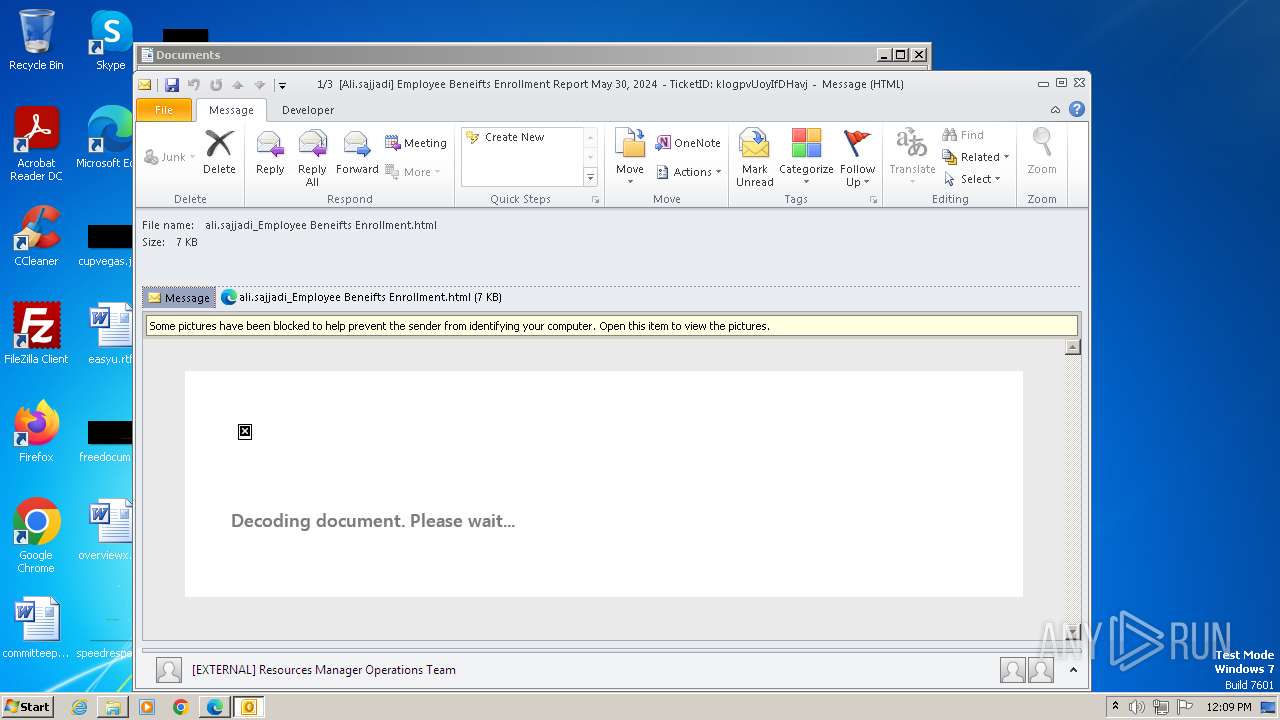The width and height of the screenshot is (1280, 720).
Task: Open Acrobat Reader DC shortcut
Action: pos(36,144)
